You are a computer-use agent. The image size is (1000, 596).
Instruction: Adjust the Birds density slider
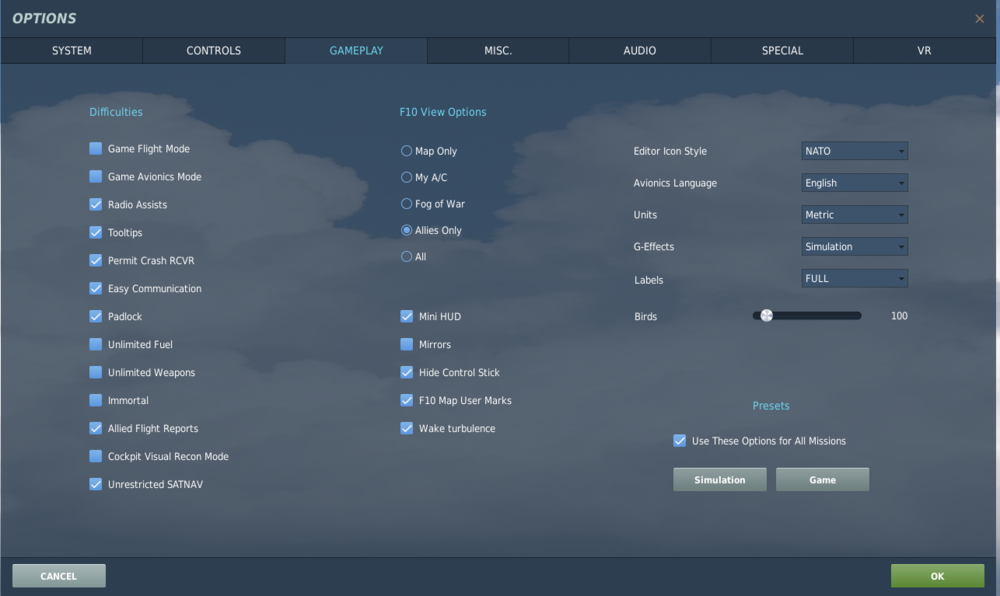tap(766, 315)
